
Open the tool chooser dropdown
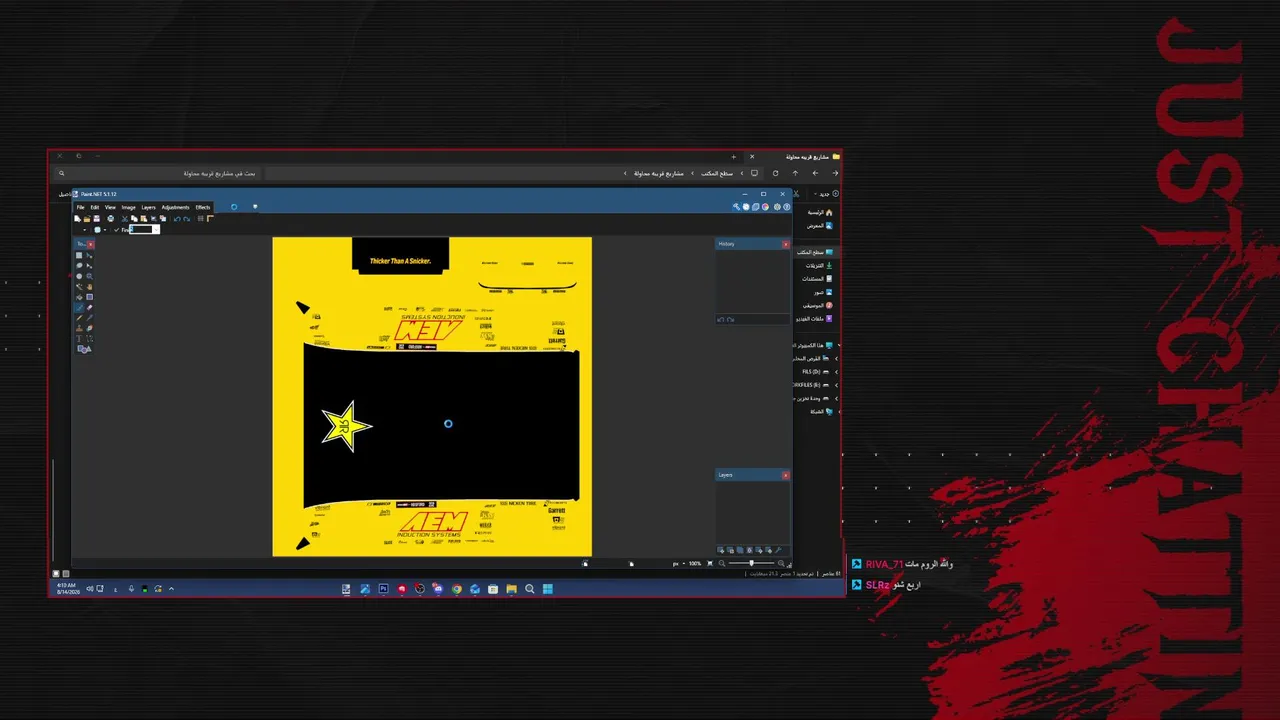point(83,230)
